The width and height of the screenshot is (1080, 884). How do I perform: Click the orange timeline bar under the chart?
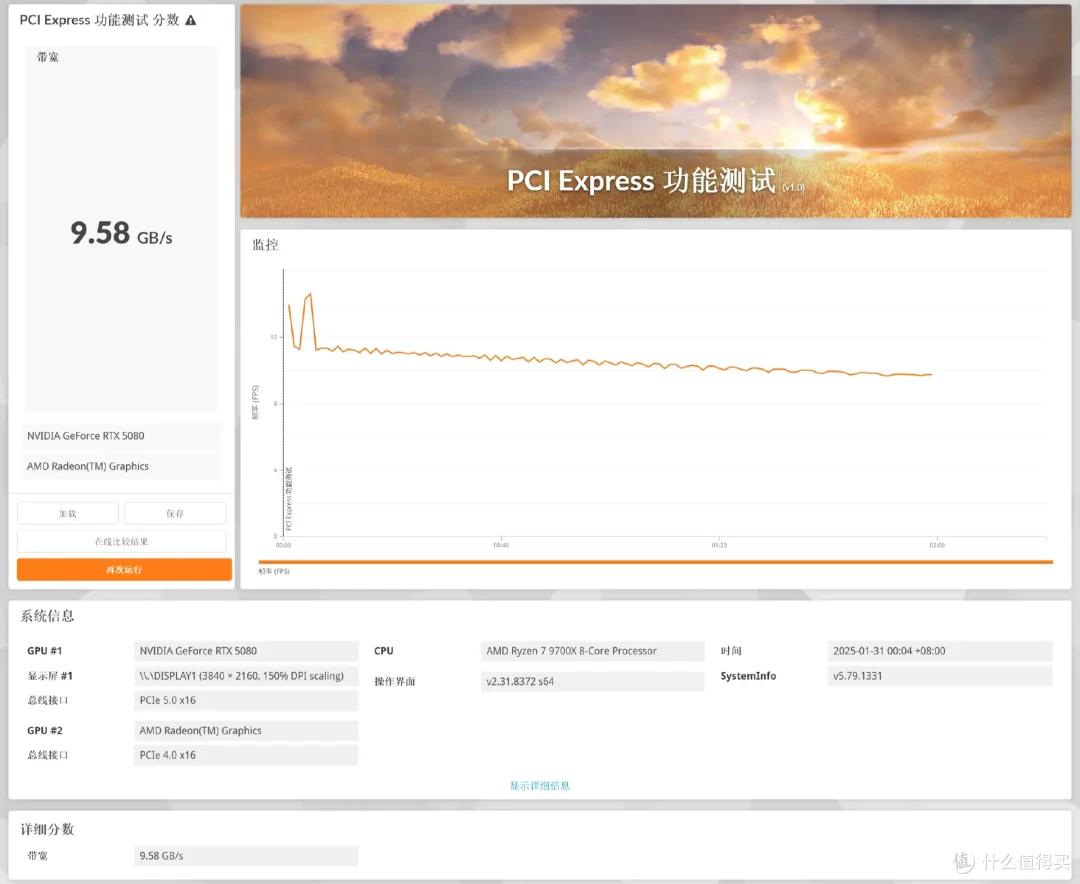pyautogui.click(x=655, y=562)
